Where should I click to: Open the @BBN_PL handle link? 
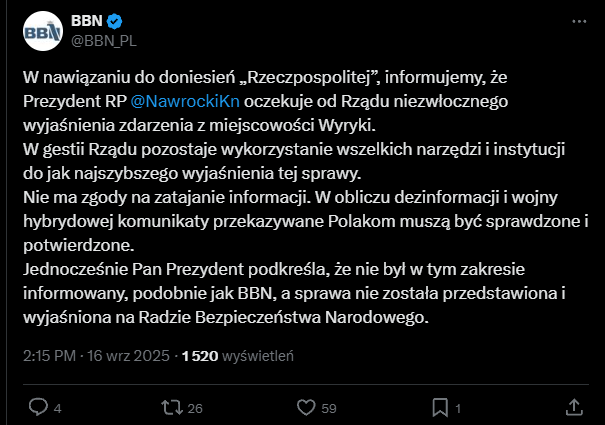(104, 41)
